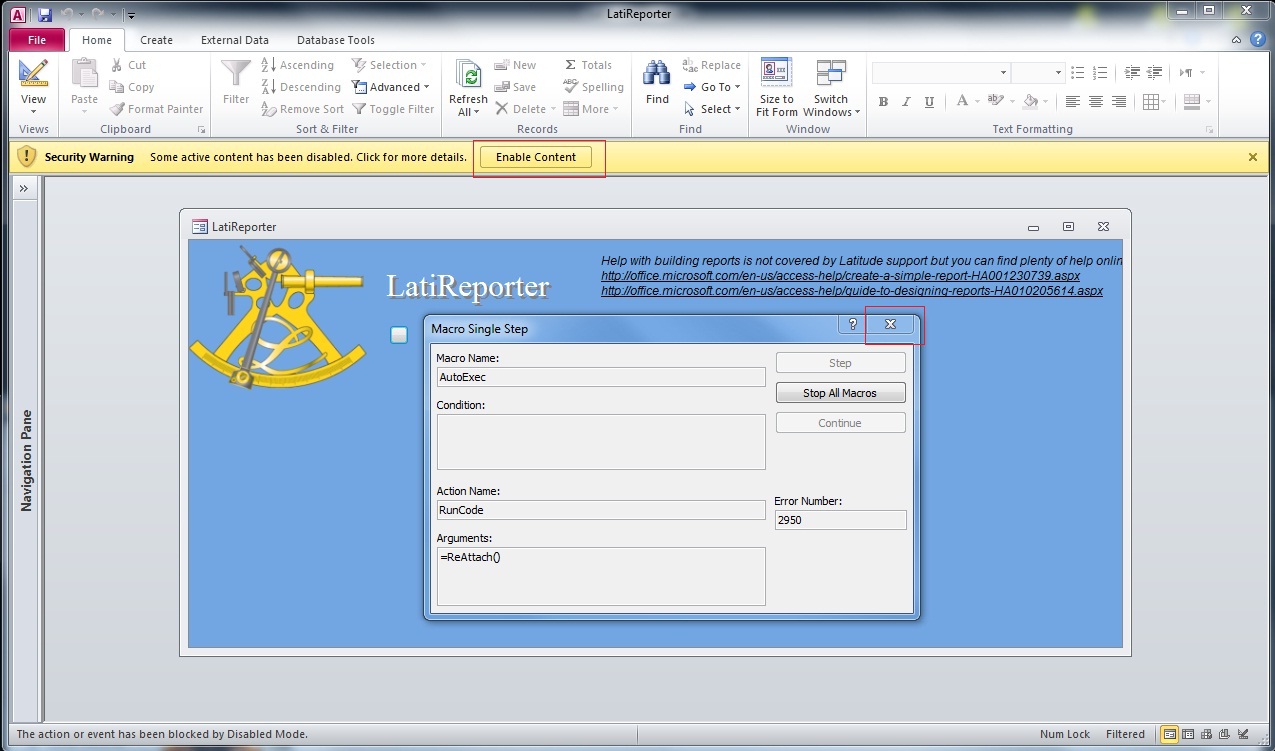The width and height of the screenshot is (1275, 751).
Task: Click the Switch Windows icon
Action: (830, 75)
